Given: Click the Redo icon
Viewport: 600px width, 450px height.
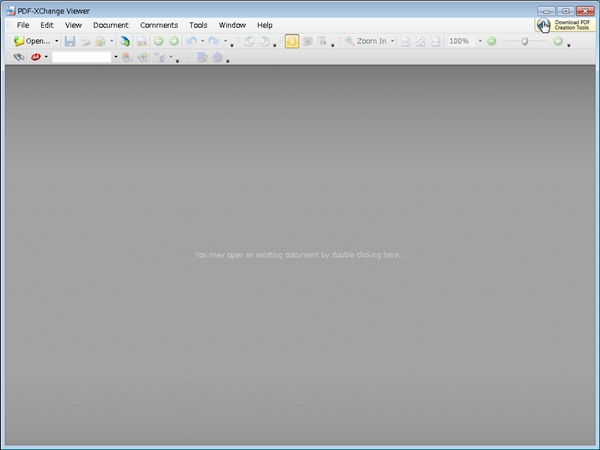Looking at the screenshot, I should (214, 41).
